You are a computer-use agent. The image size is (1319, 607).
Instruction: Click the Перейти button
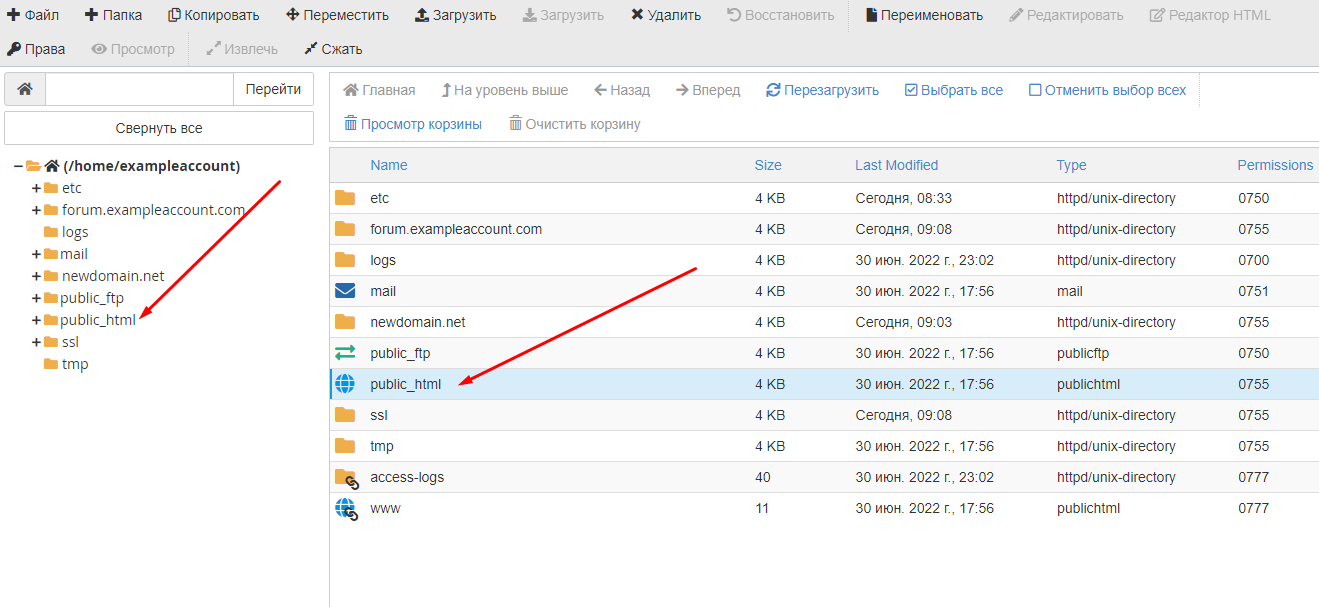[x=273, y=89]
